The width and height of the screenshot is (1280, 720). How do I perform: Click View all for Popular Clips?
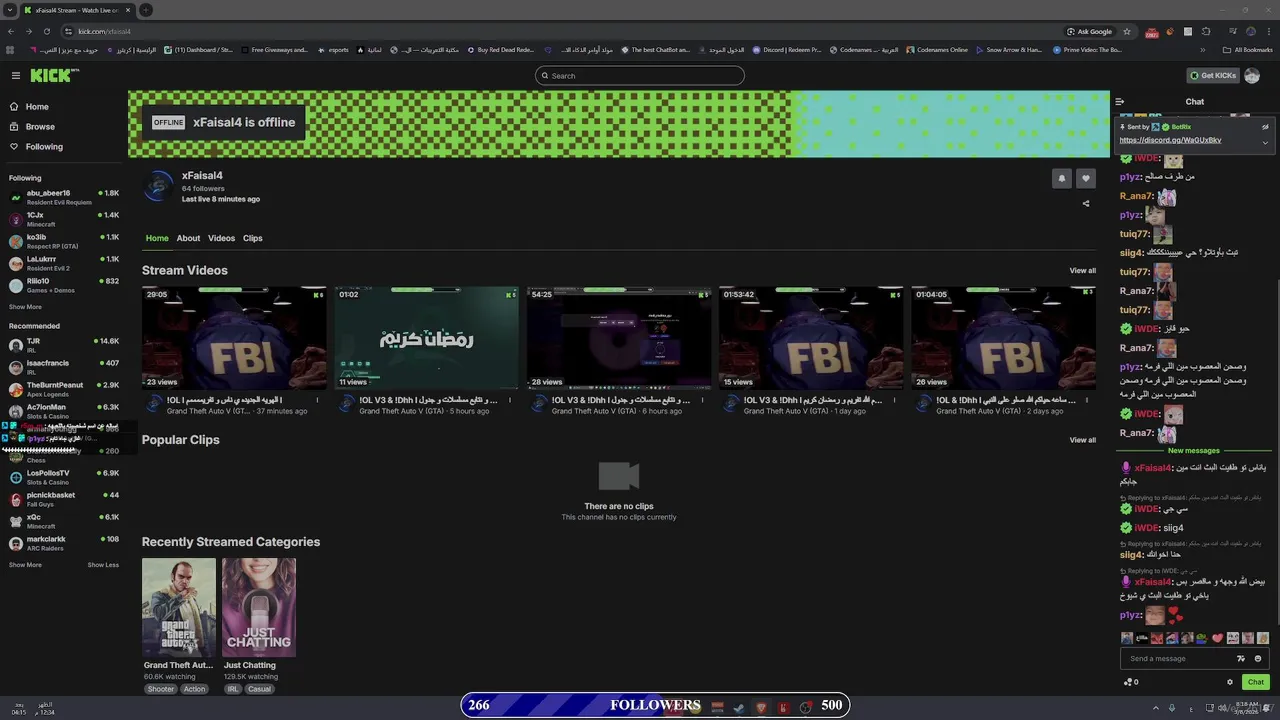point(1082,440)
